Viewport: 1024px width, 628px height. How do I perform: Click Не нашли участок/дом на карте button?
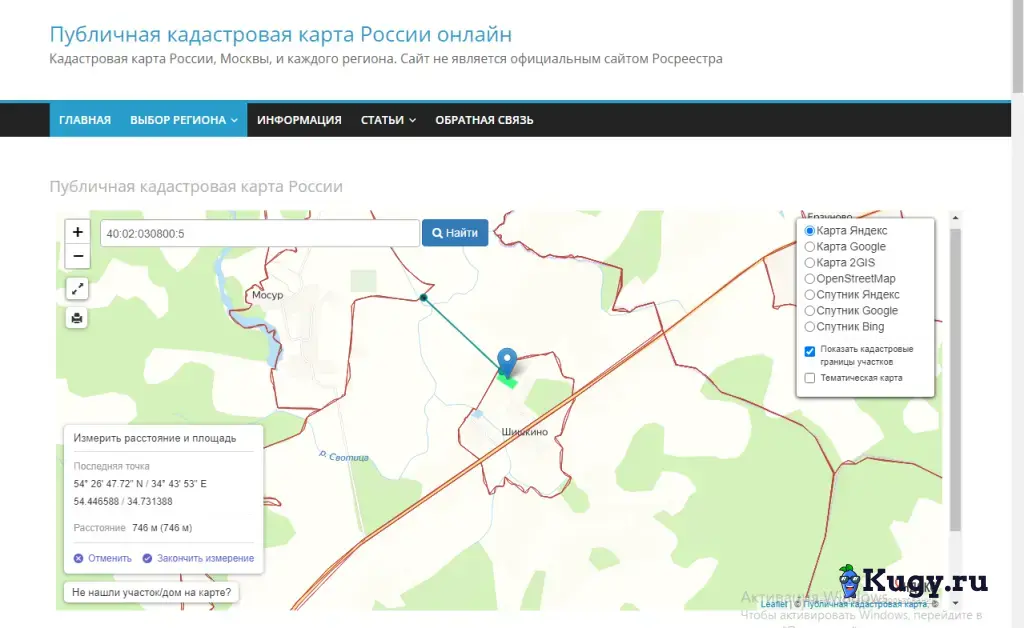pos(152,592)
